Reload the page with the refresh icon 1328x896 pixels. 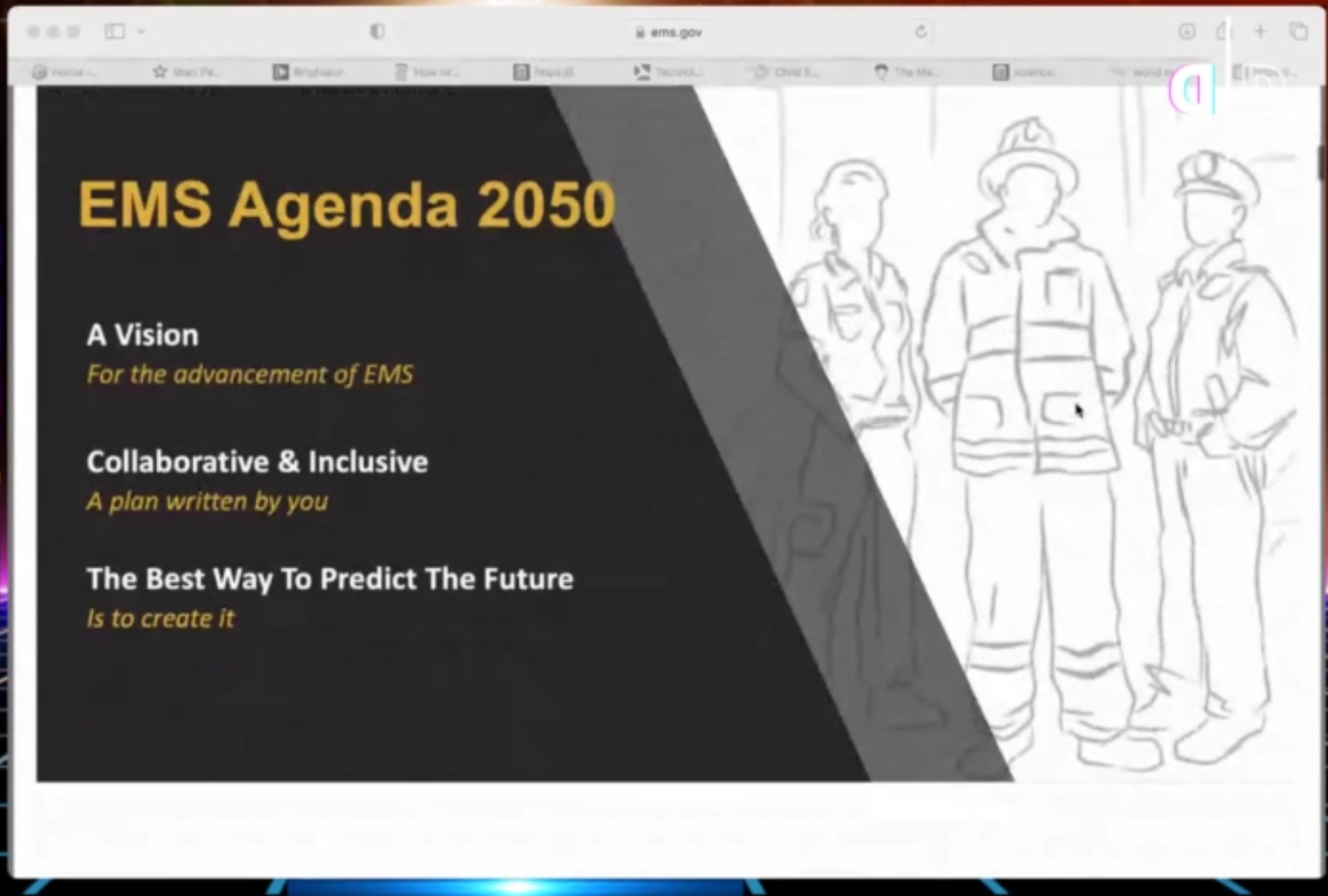point(921,32)
